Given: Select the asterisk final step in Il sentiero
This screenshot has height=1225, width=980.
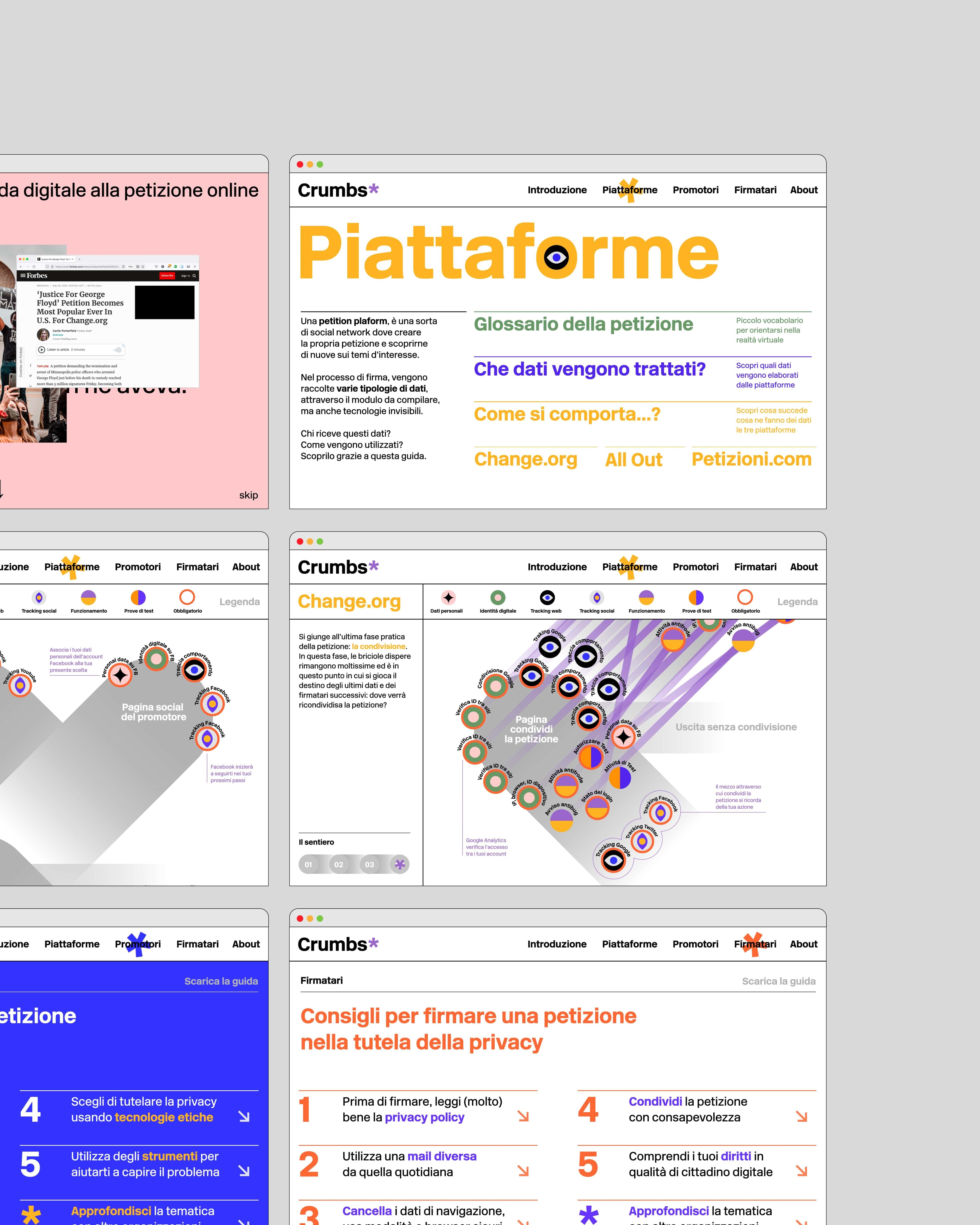Looking at the screenshot, I should [400, 864].
